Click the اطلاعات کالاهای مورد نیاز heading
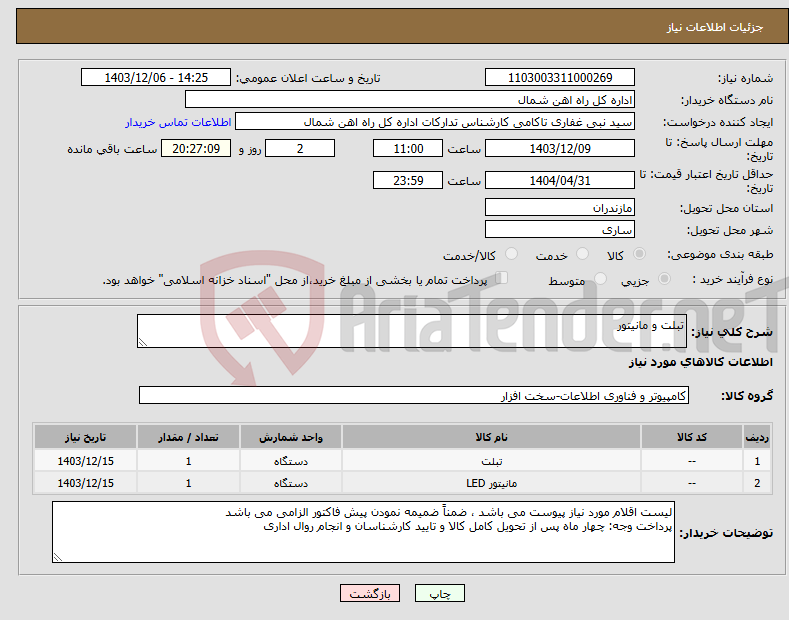 point(700,362)
